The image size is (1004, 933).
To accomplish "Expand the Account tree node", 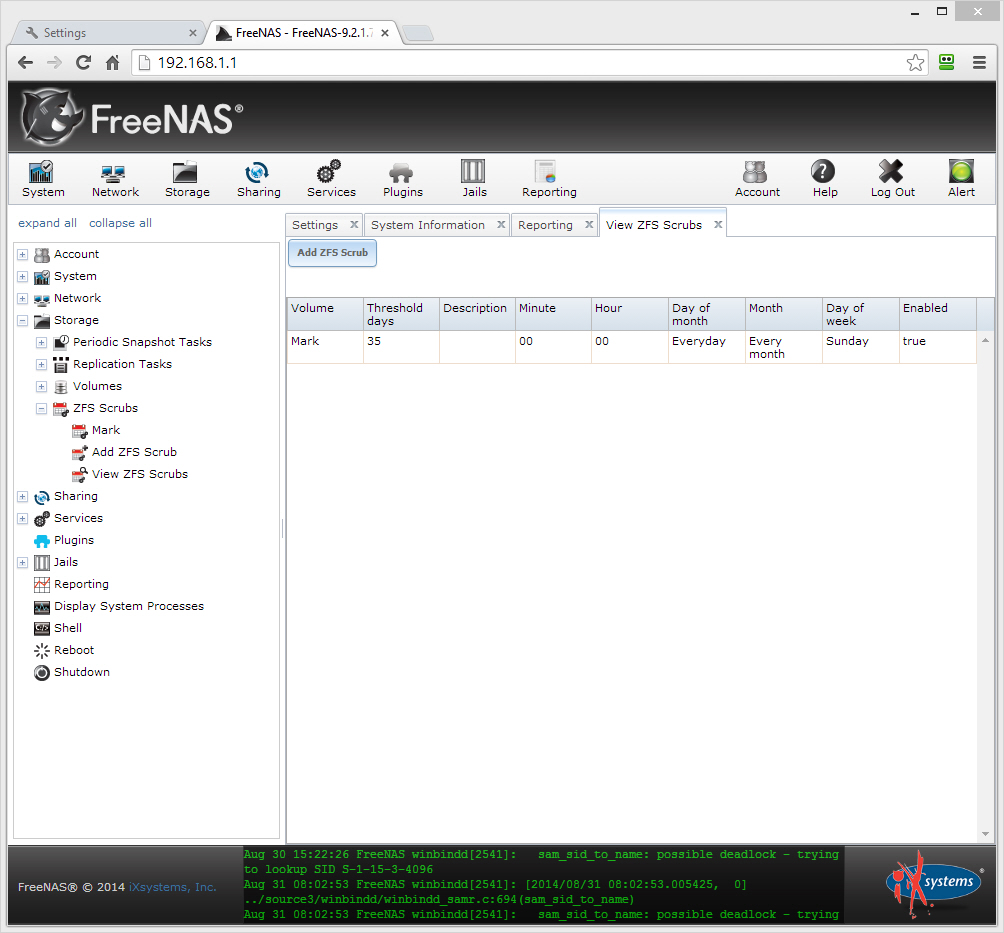I will 22,255.
